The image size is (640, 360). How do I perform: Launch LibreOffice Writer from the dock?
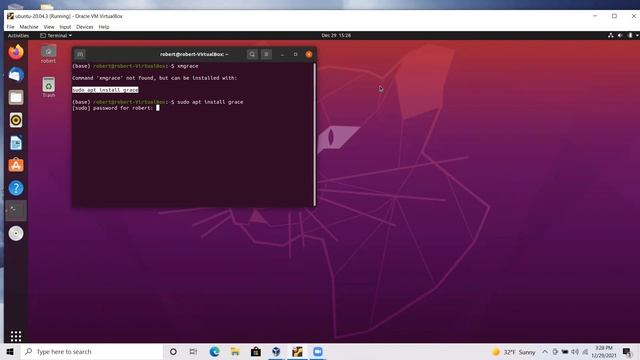pos(16,143)
